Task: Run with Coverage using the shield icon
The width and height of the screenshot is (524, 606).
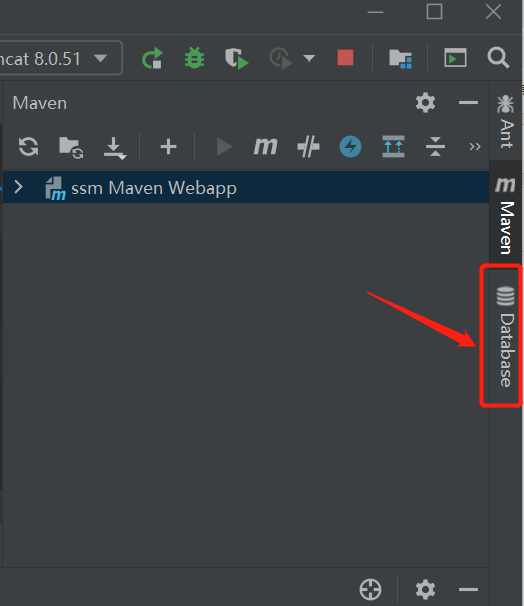Action: click(x=236, y=59)
